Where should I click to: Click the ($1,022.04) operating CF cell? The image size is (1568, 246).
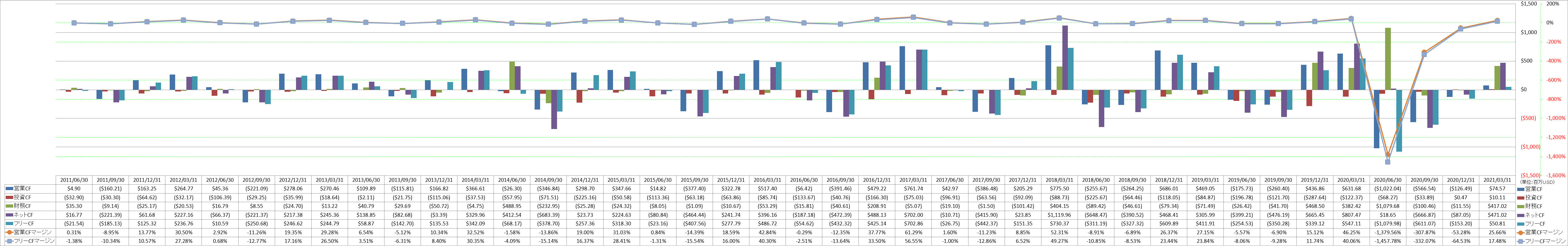click(1388, 188)
